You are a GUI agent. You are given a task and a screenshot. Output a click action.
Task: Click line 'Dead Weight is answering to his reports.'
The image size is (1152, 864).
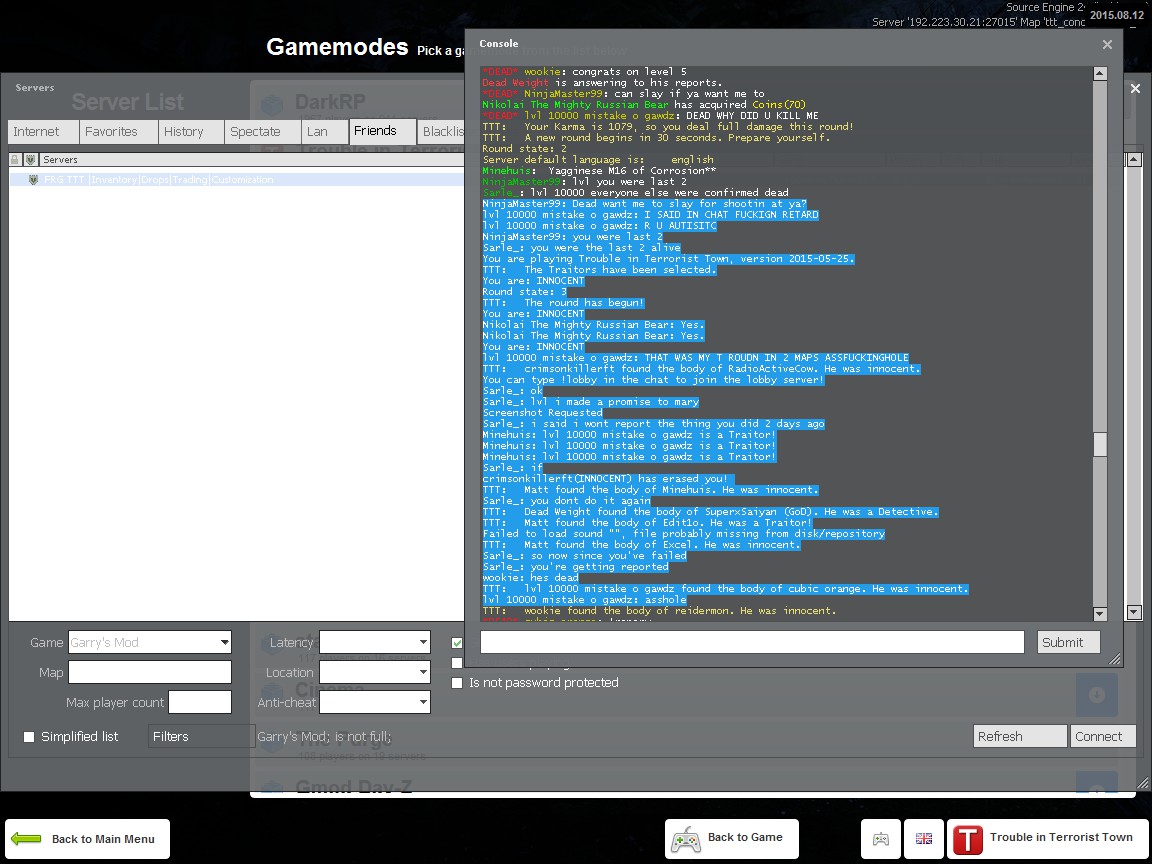pyautogui.click(x=602, y=83)
